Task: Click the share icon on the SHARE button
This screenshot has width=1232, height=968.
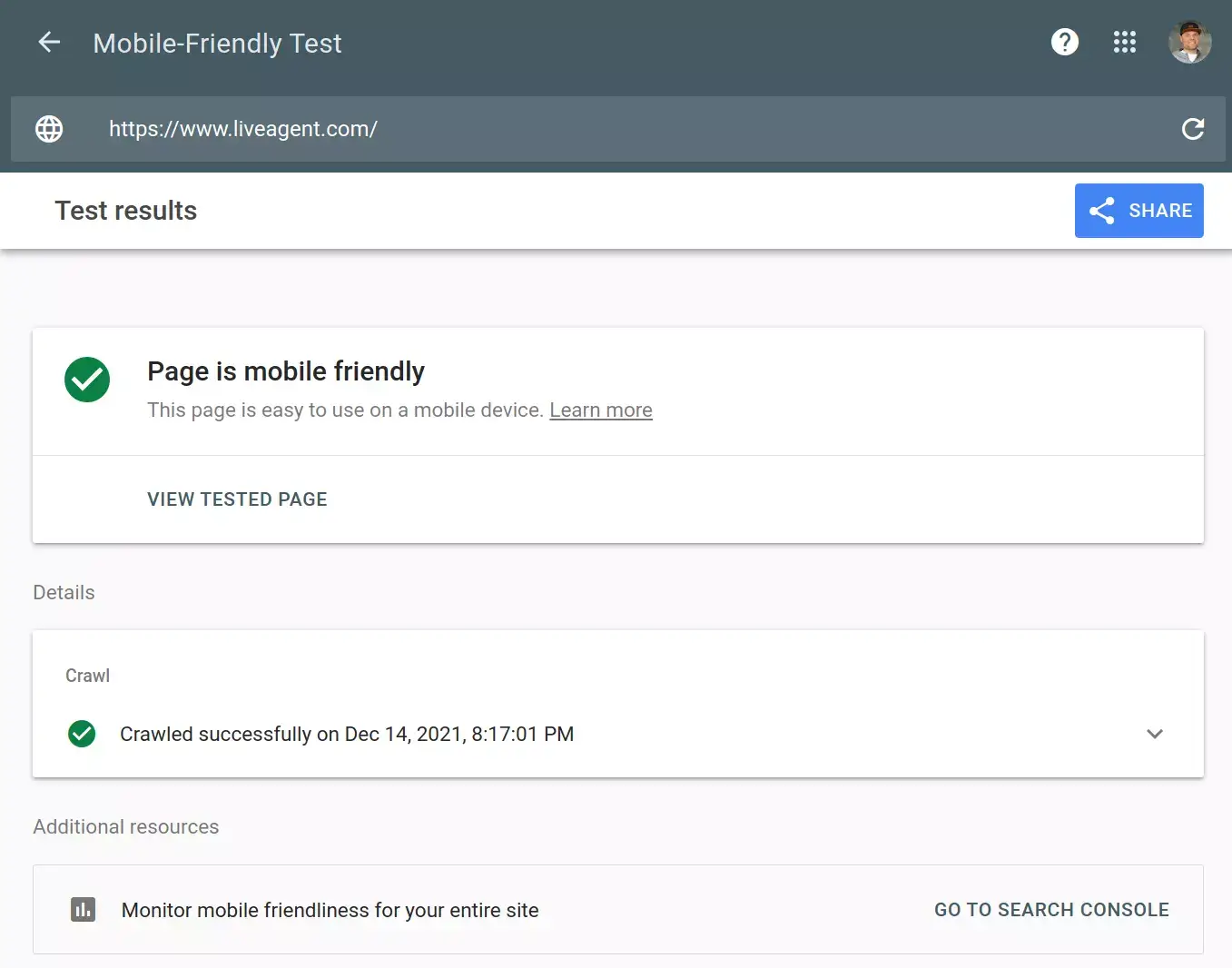Action: [1101, 211]
